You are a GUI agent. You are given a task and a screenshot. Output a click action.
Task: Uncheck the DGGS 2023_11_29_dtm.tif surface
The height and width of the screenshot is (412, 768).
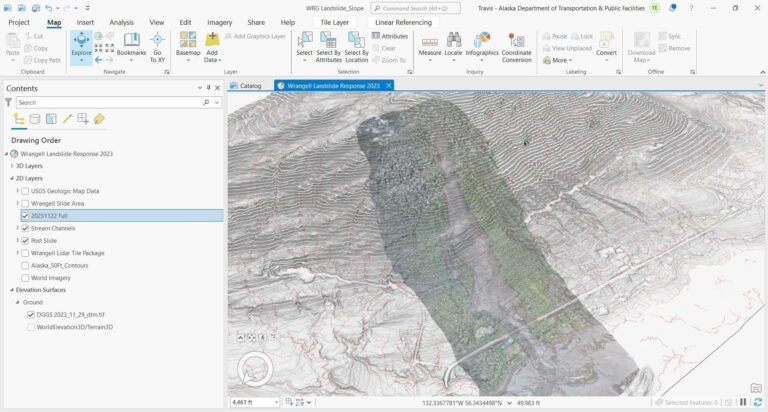pyautogui.click(x=31, y=315)
